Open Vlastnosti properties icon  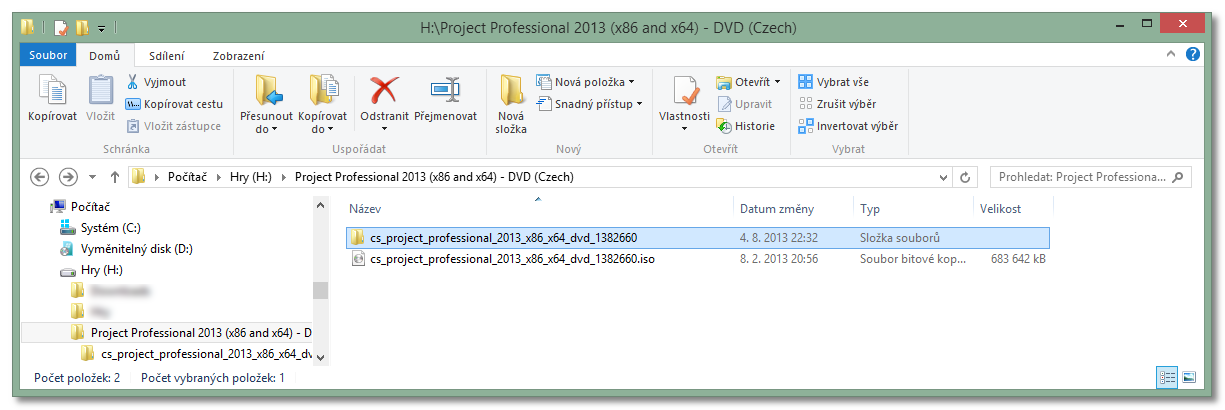(x=685, y=90)
